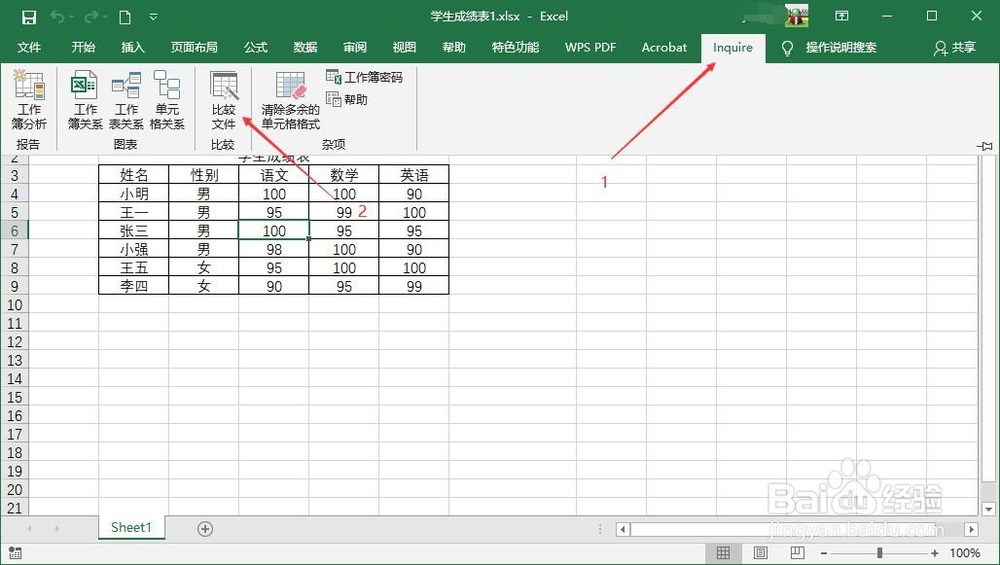This screenshot has width=1000, height=565.
Task: Select cell with name 张三
Action: (x=133, y=231)
